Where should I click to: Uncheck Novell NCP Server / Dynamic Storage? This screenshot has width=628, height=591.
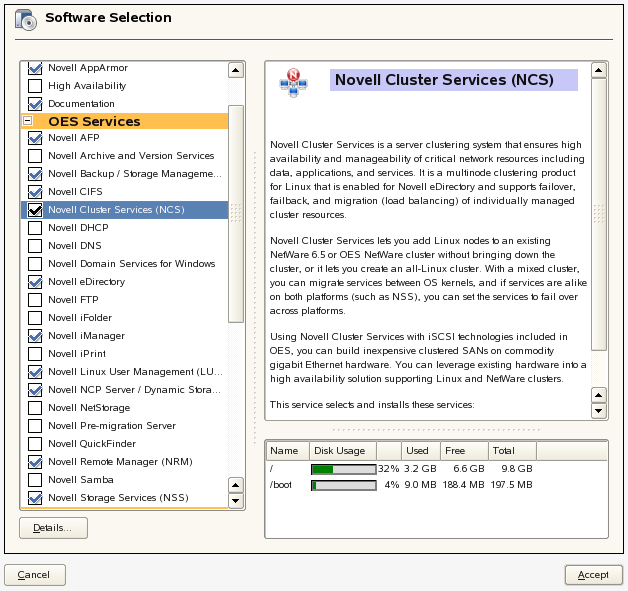[x=35, y=390]
